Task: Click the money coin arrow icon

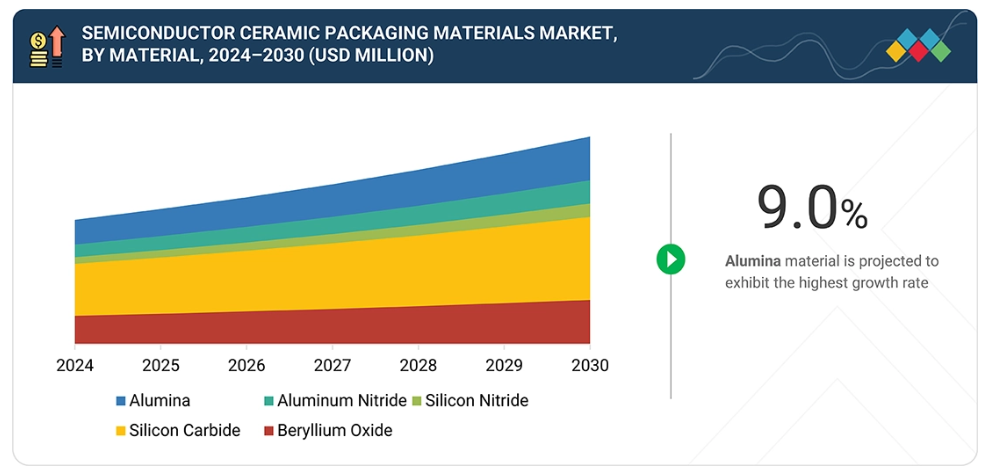Action: (x=46, y=47)
